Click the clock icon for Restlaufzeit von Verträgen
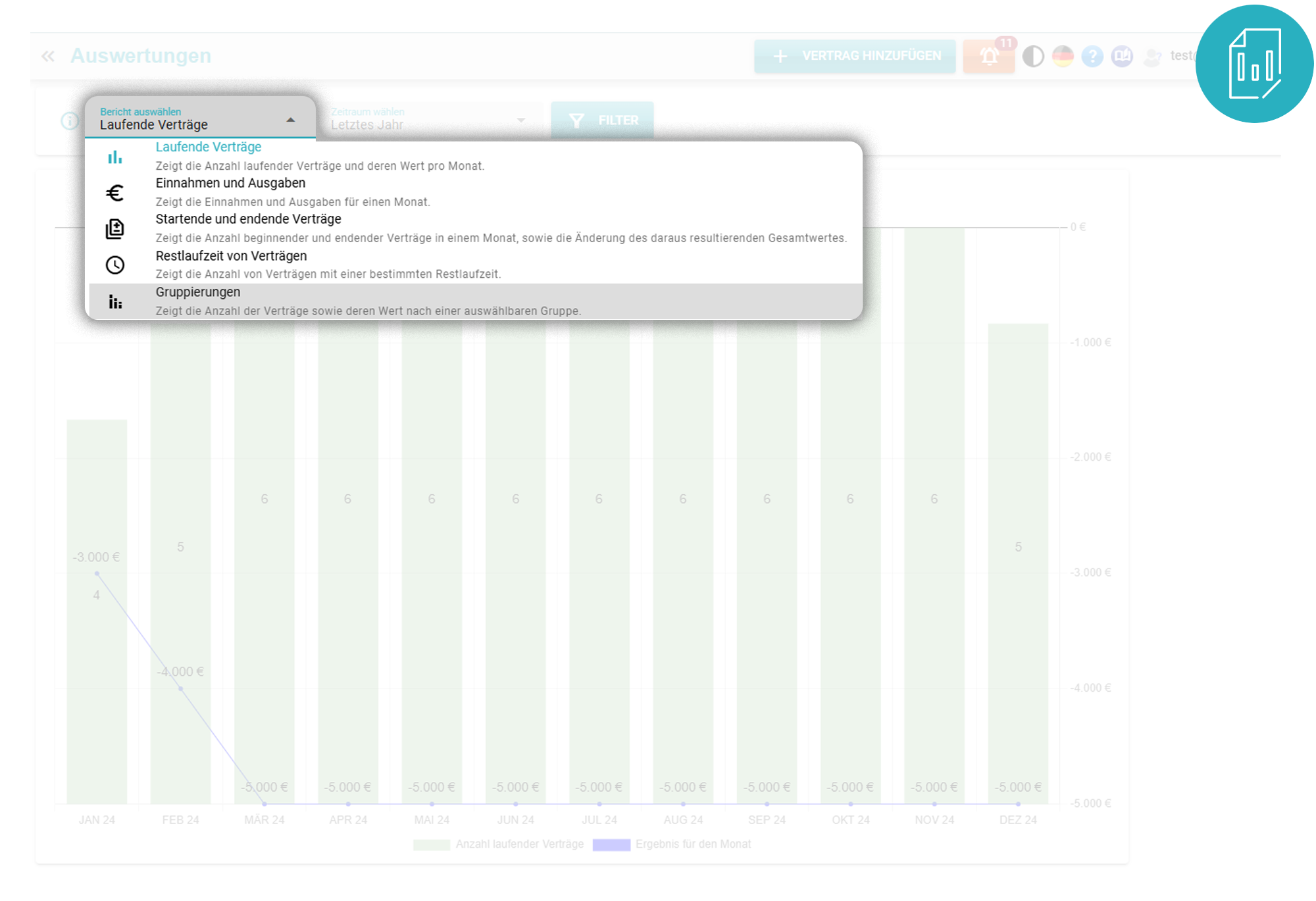The width and height of the screenshot is (1316, 901). click(115, 265)
